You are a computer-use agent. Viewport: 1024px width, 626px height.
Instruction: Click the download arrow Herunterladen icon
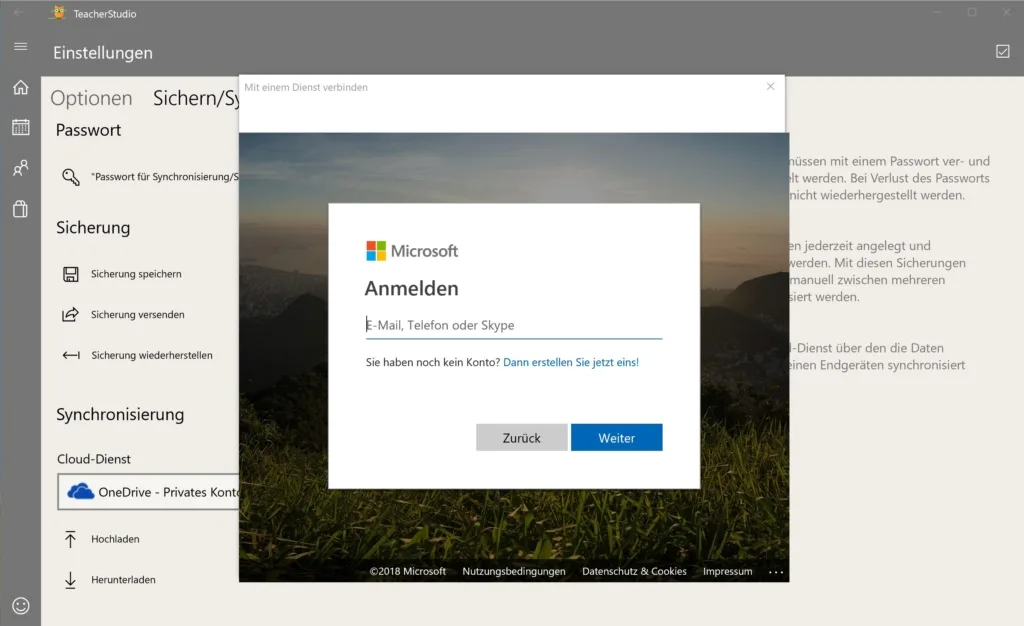(71, 580)
